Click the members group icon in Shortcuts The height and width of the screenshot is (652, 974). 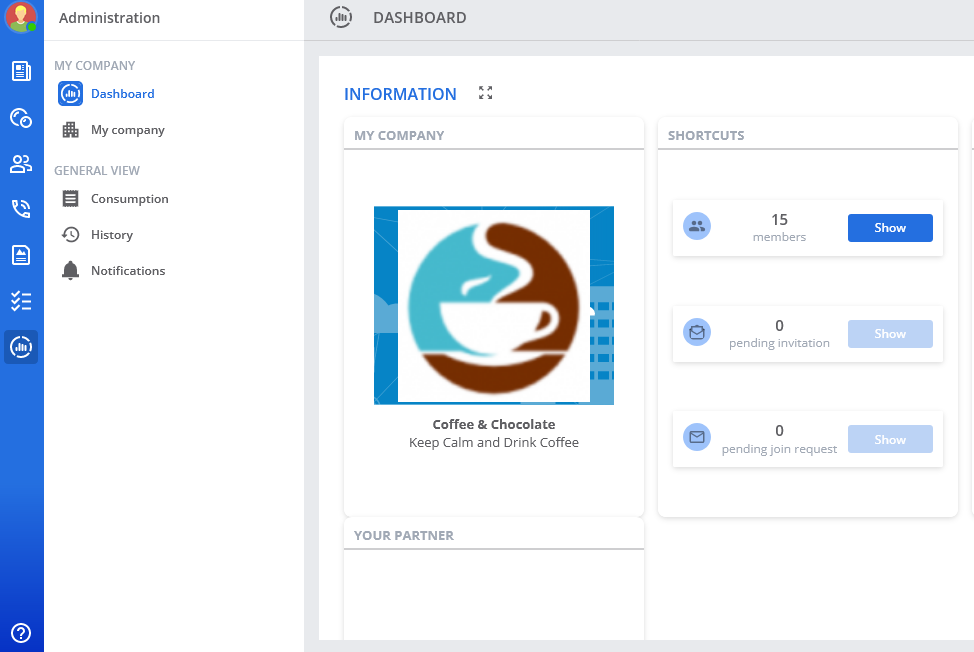pyautogui.click(x=697, y=227)
